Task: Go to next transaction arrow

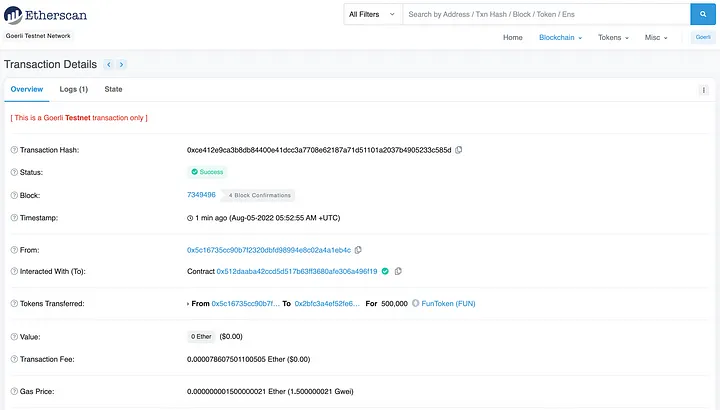Action: click(x=122, y=64)
